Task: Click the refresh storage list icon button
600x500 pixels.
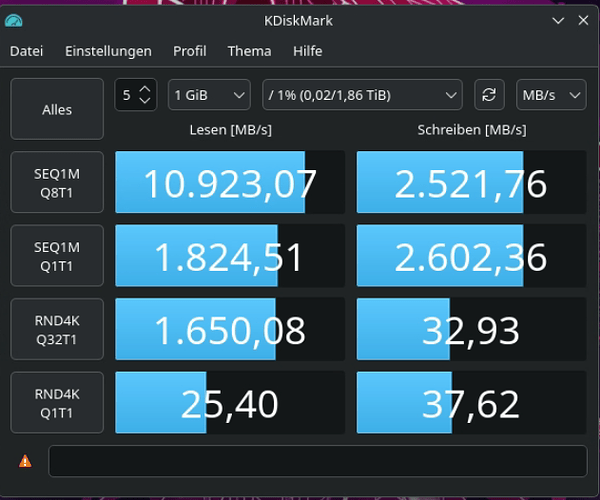Action: click(x=489, y=94)
